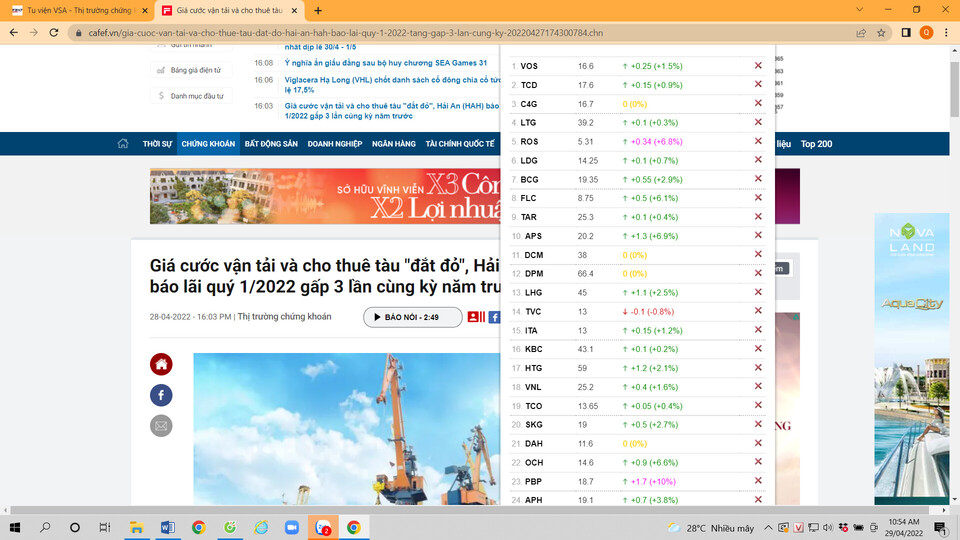960x540 pixels.
Task: Open a new browser tab
Action: click(x=318, y=10)
